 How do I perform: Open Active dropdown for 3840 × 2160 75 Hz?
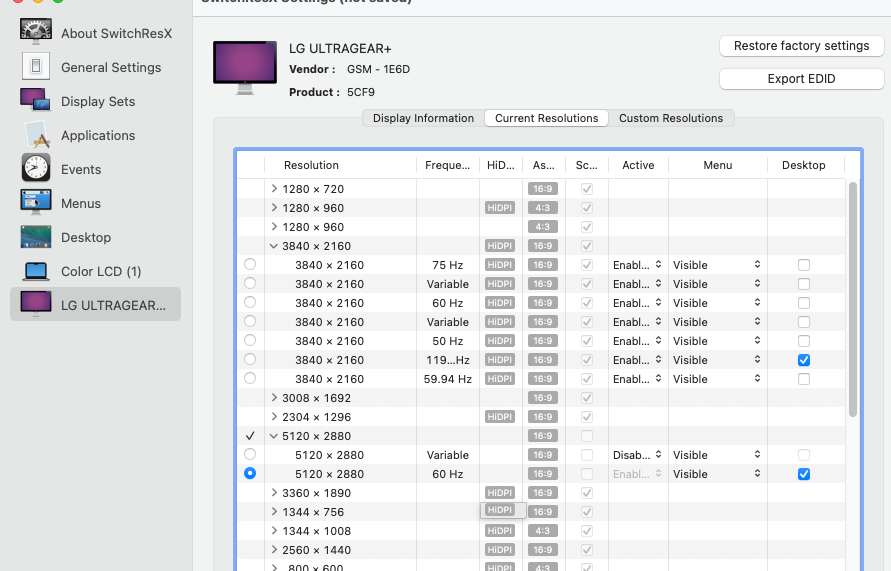click(x=637, y=265)
